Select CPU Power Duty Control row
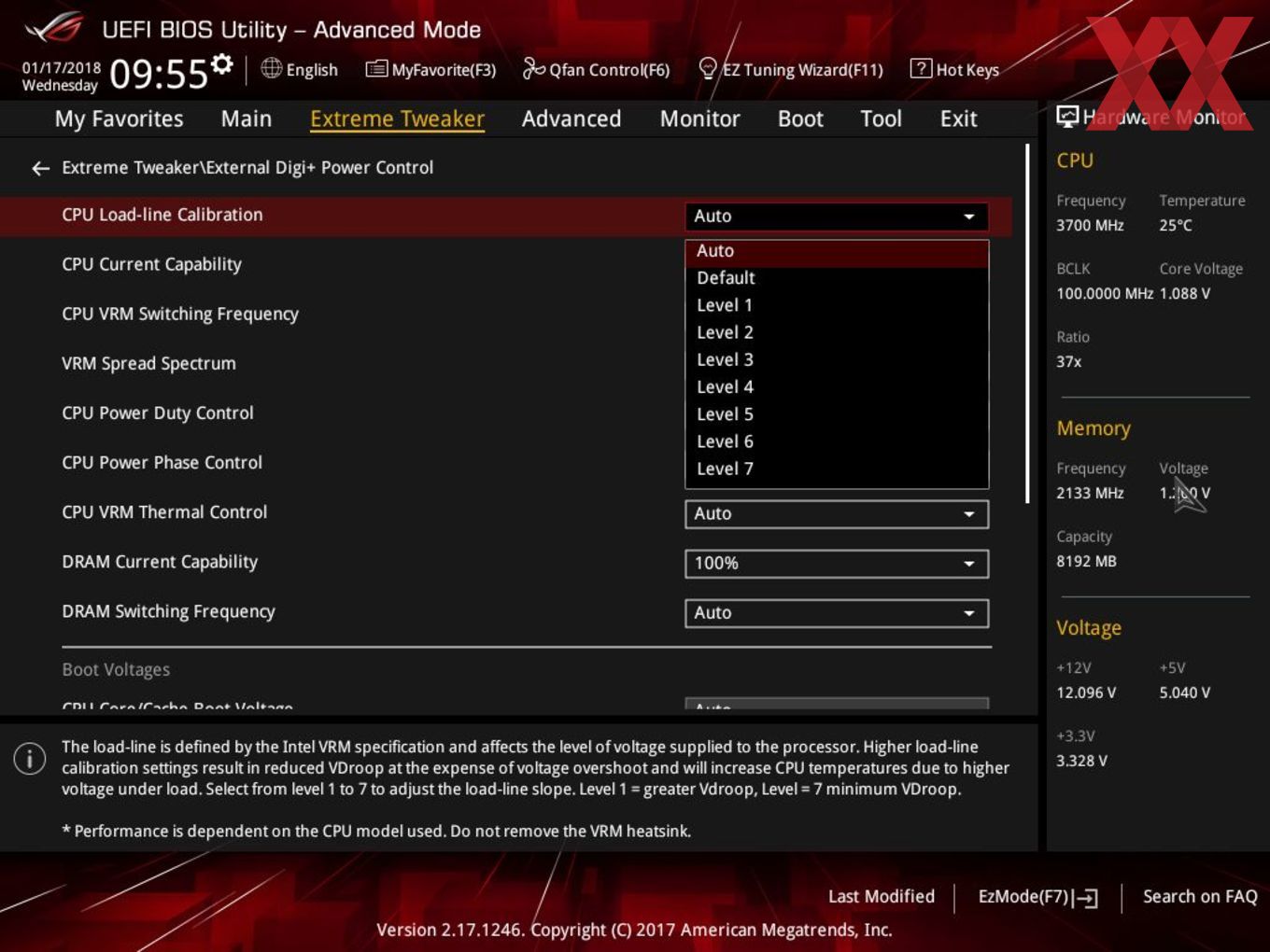This screenshot has width=1270, height=952. (157, 413)
